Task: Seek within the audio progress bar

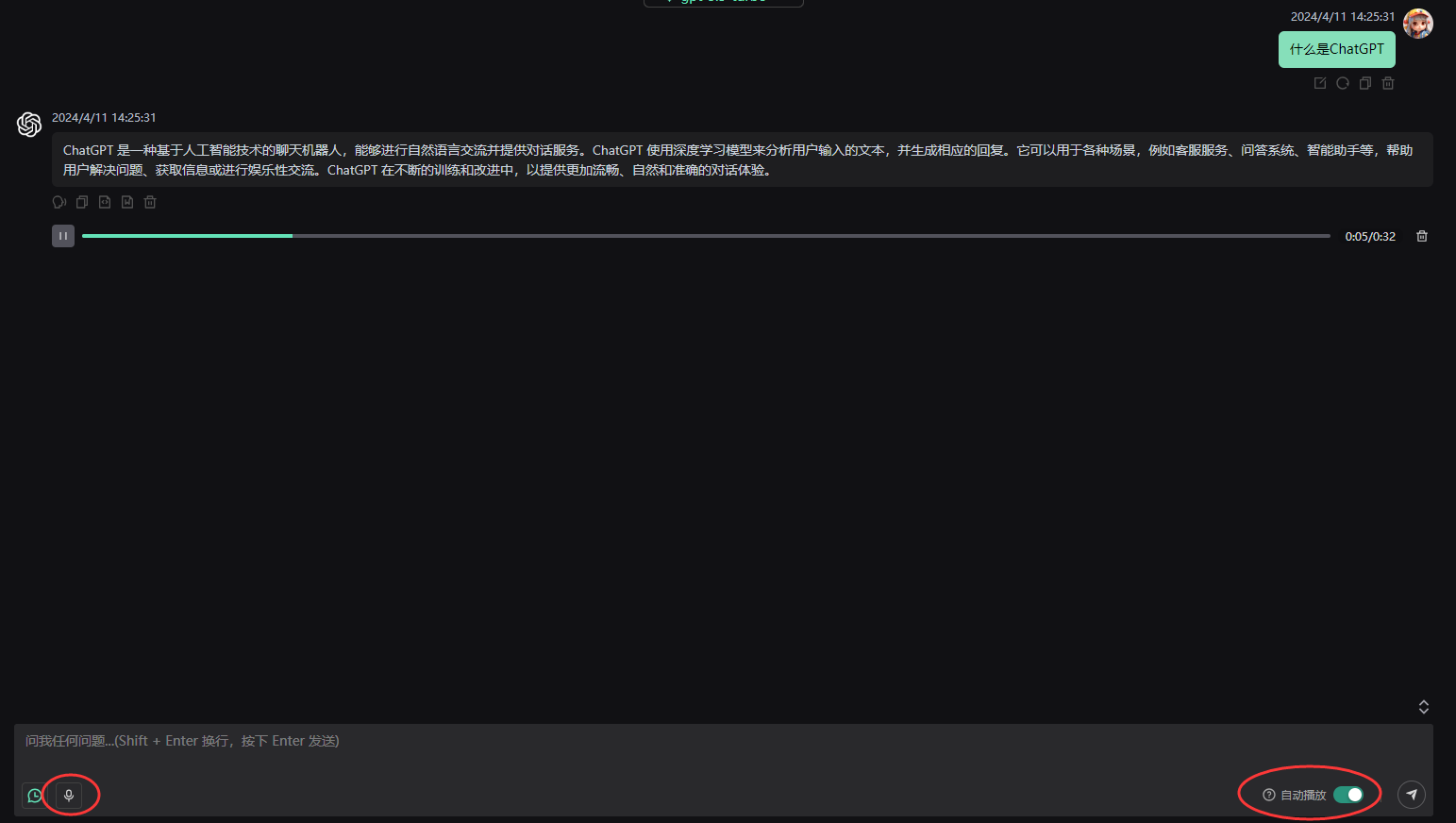Action: tap(706, 236)
